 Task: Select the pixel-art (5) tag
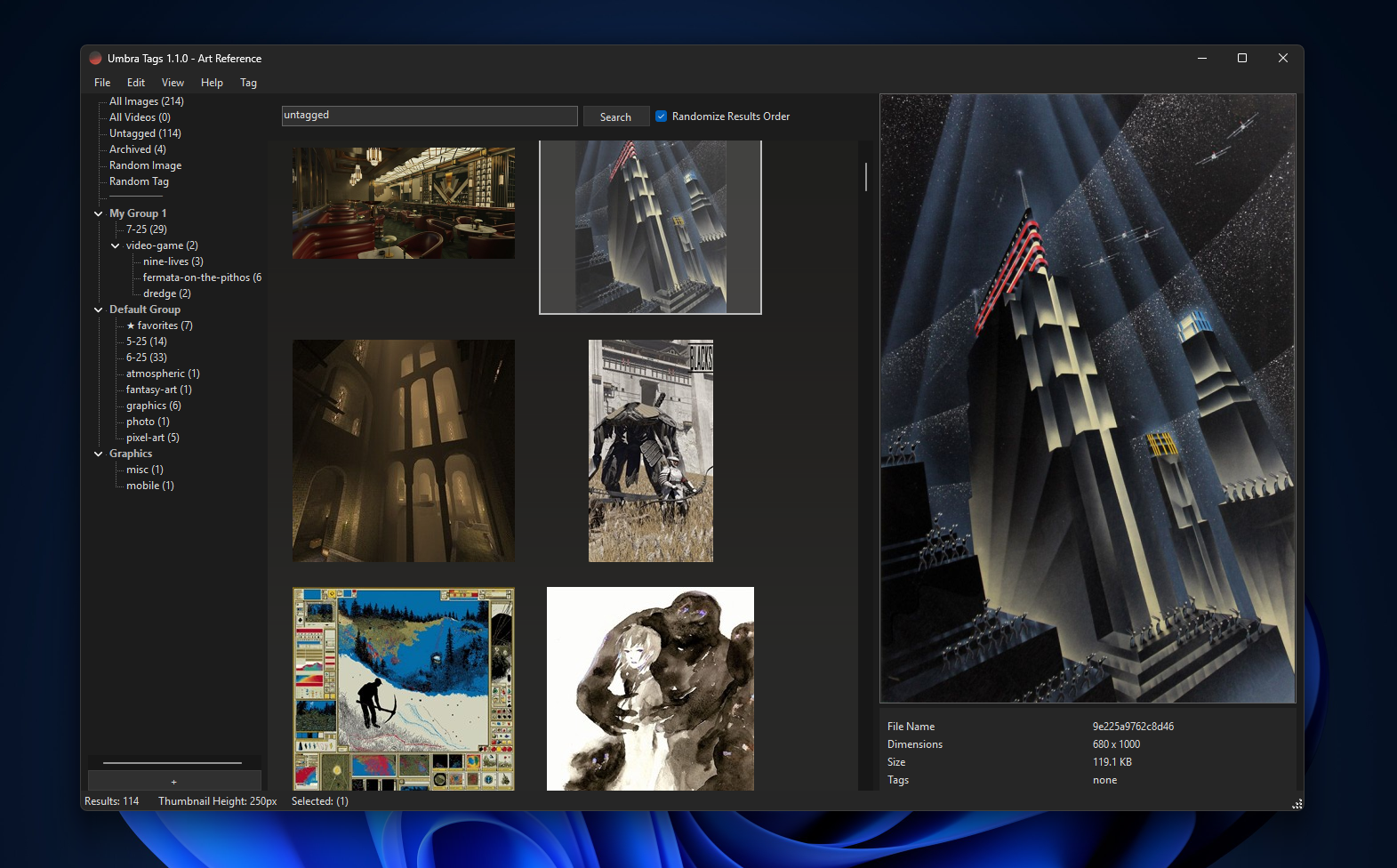[x=153, y=438]
